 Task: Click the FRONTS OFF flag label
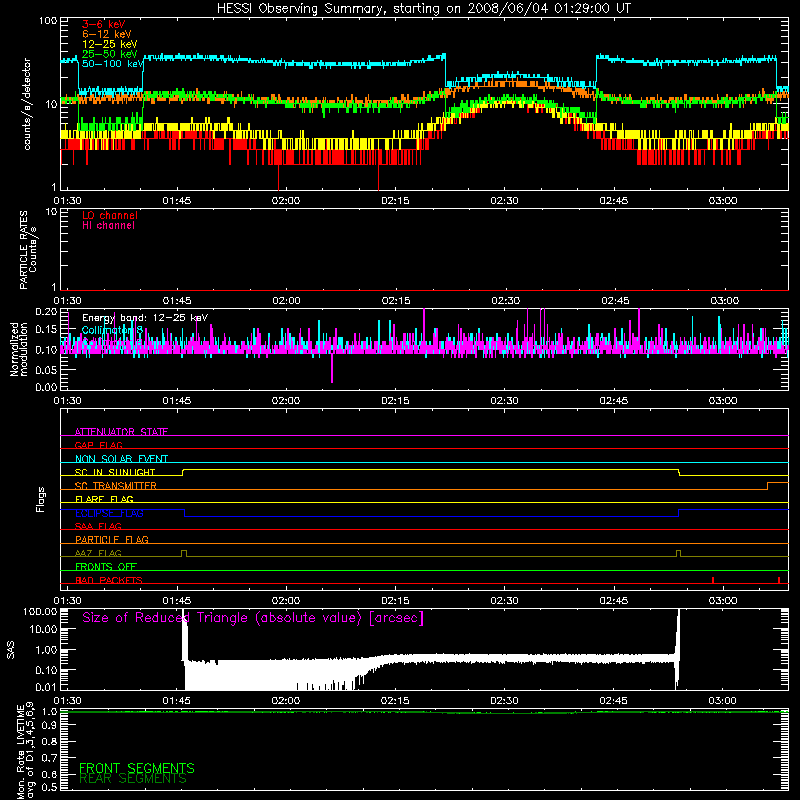(x=106, y=566)
